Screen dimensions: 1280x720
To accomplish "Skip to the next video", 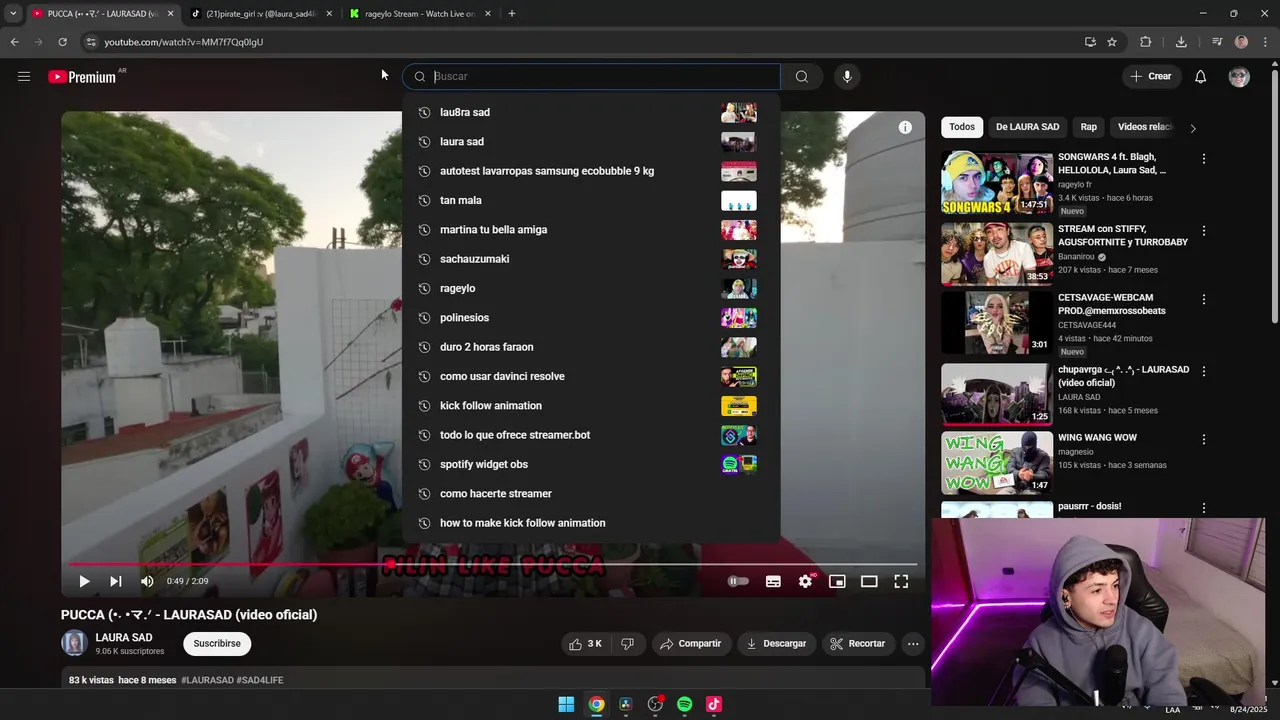I will (x=115, y=581).
